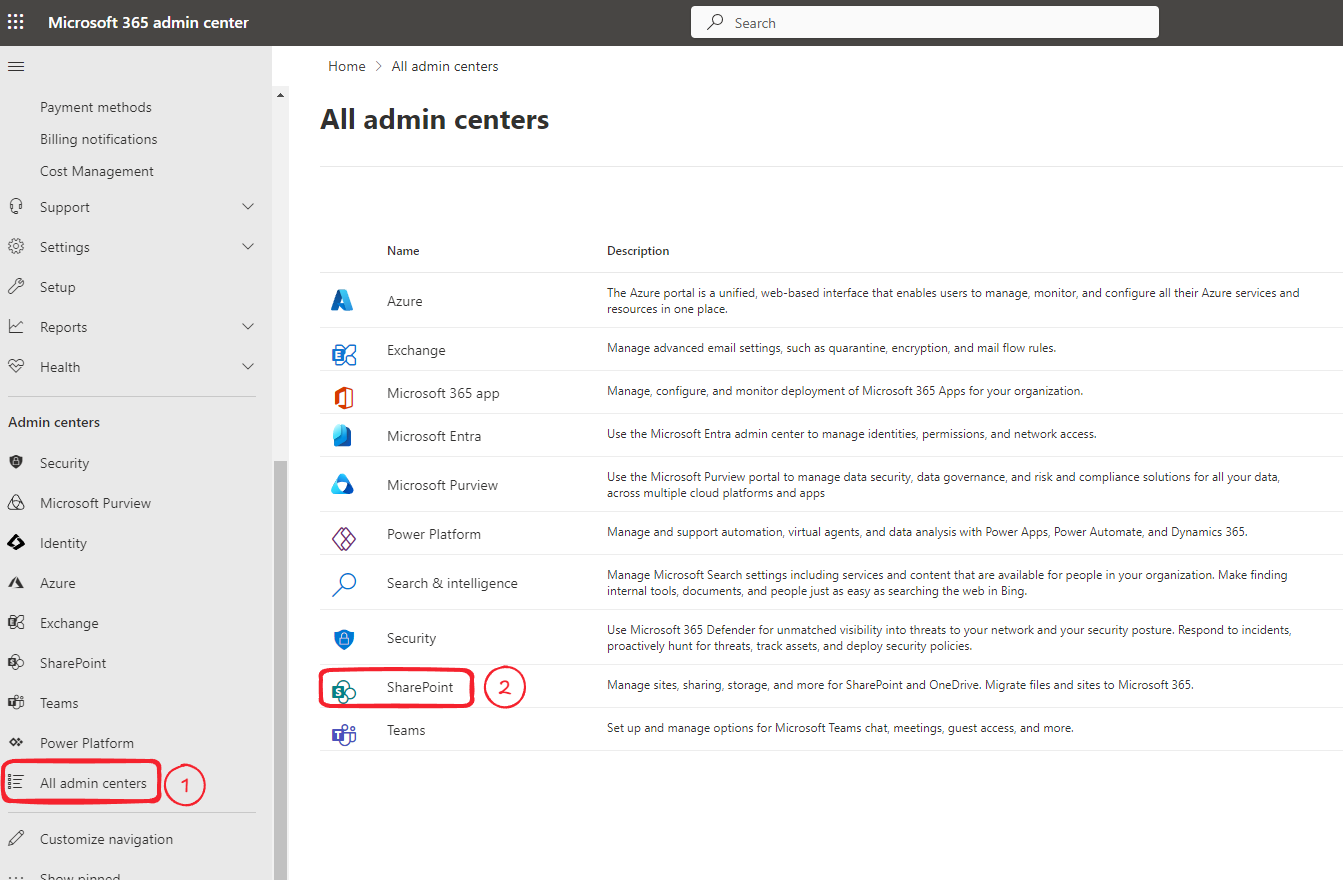Open Billing notifications in sidebar
Image resolution: width=1343 pixels, height=880 pixels.
coord(98,139)
